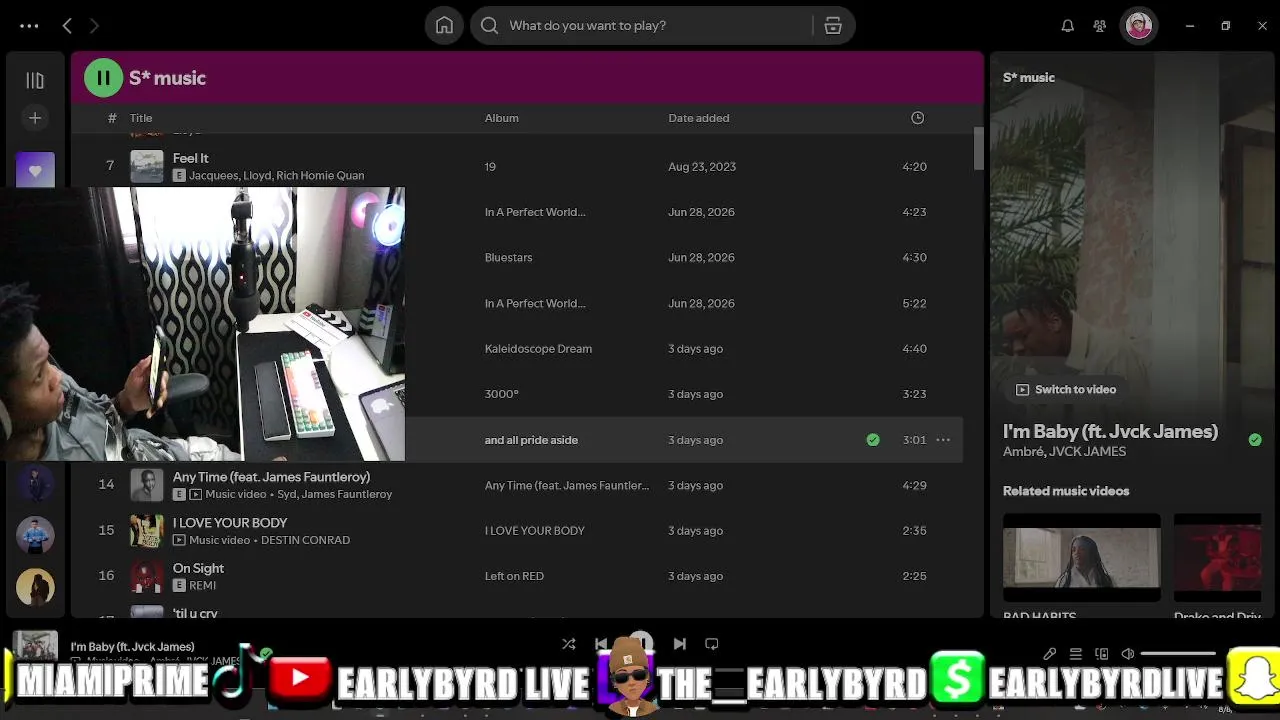Open artist DESTIN CONRAD
Image resolution: width=1280 pixels, height=720 pixels.
coord(305,540)
